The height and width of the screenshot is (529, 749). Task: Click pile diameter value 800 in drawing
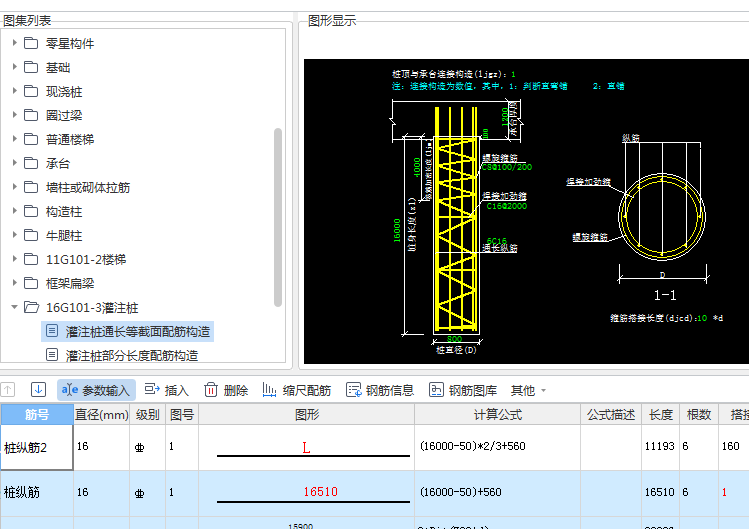click(x=454, y=339)
